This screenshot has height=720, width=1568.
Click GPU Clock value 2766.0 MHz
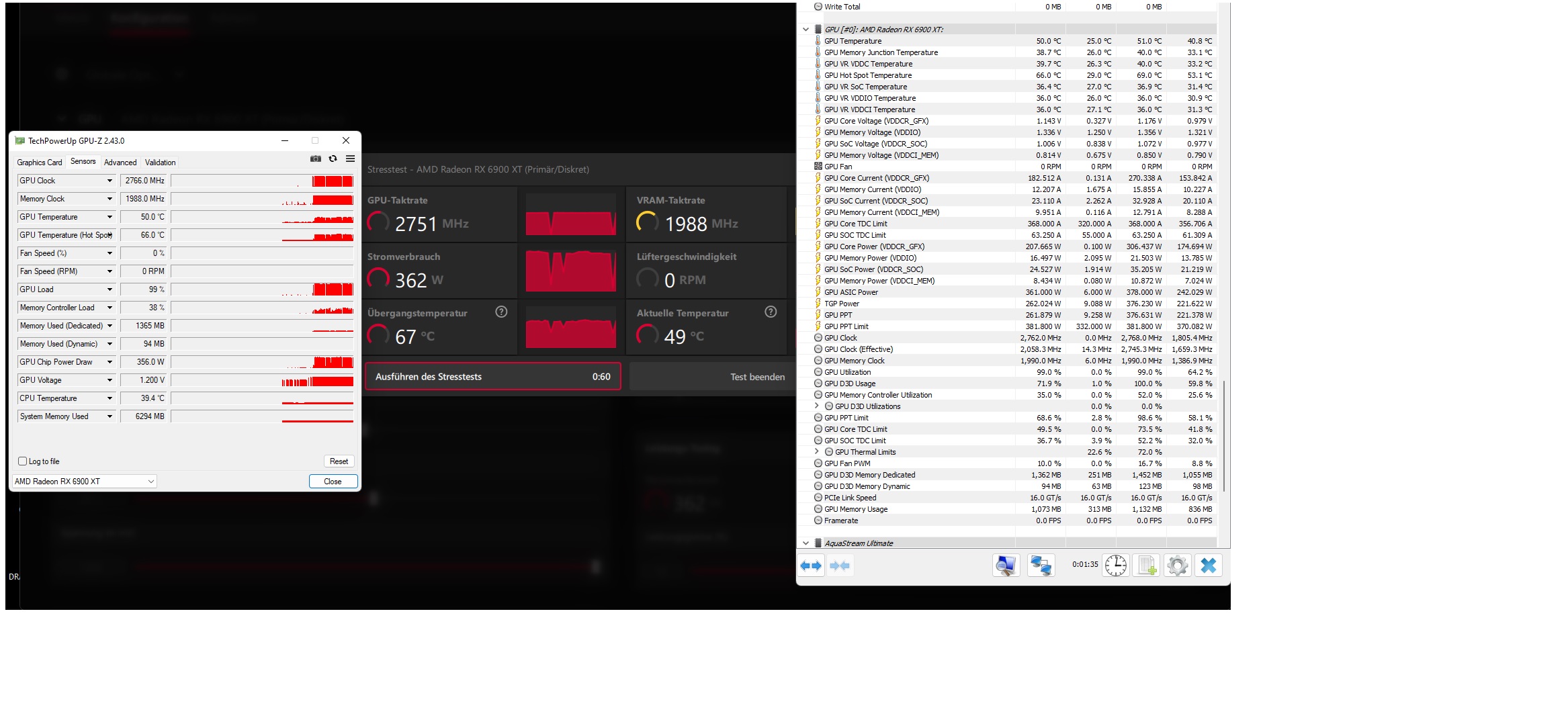144,181
